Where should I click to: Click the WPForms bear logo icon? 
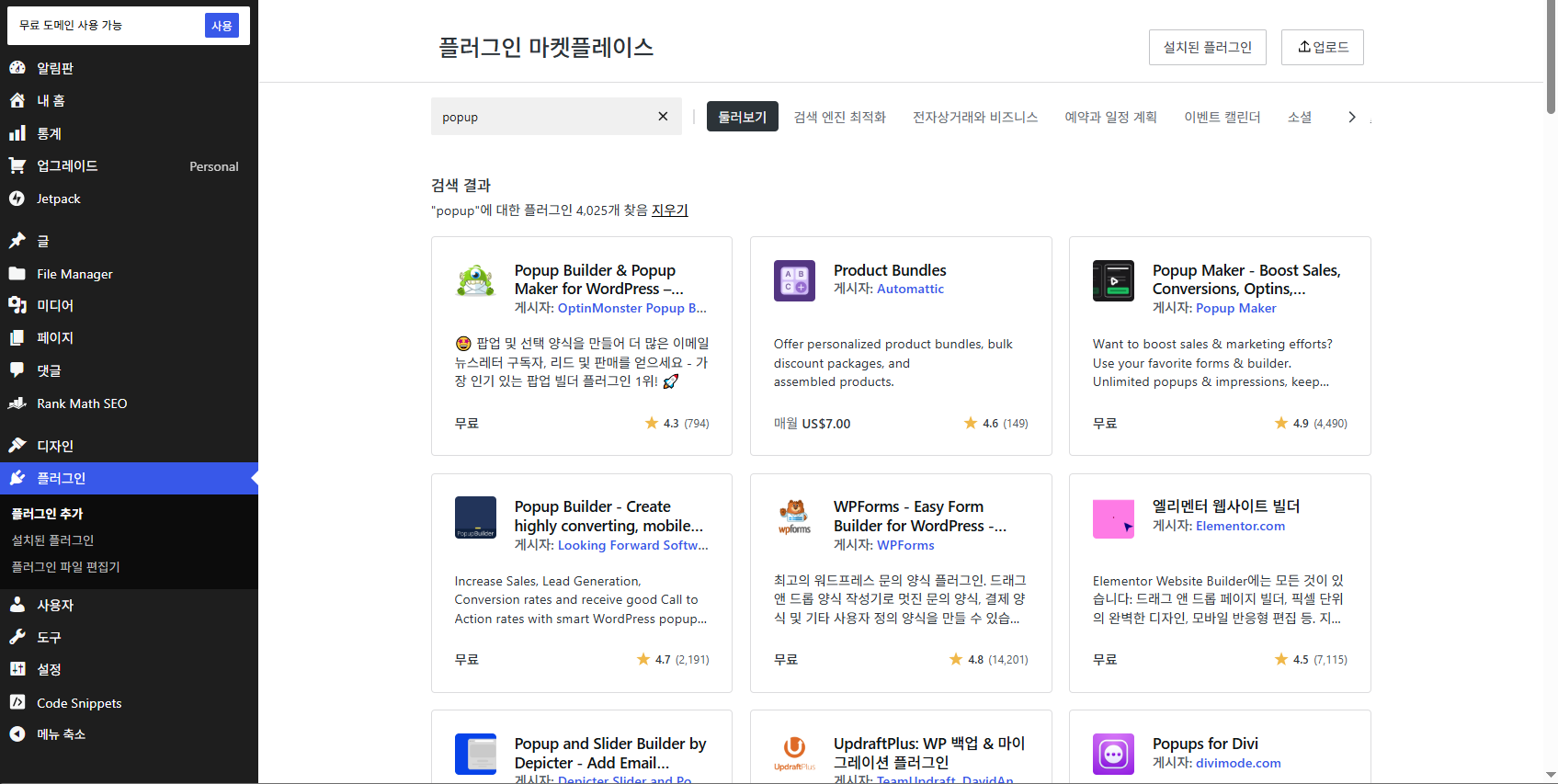tap(794, 517)
